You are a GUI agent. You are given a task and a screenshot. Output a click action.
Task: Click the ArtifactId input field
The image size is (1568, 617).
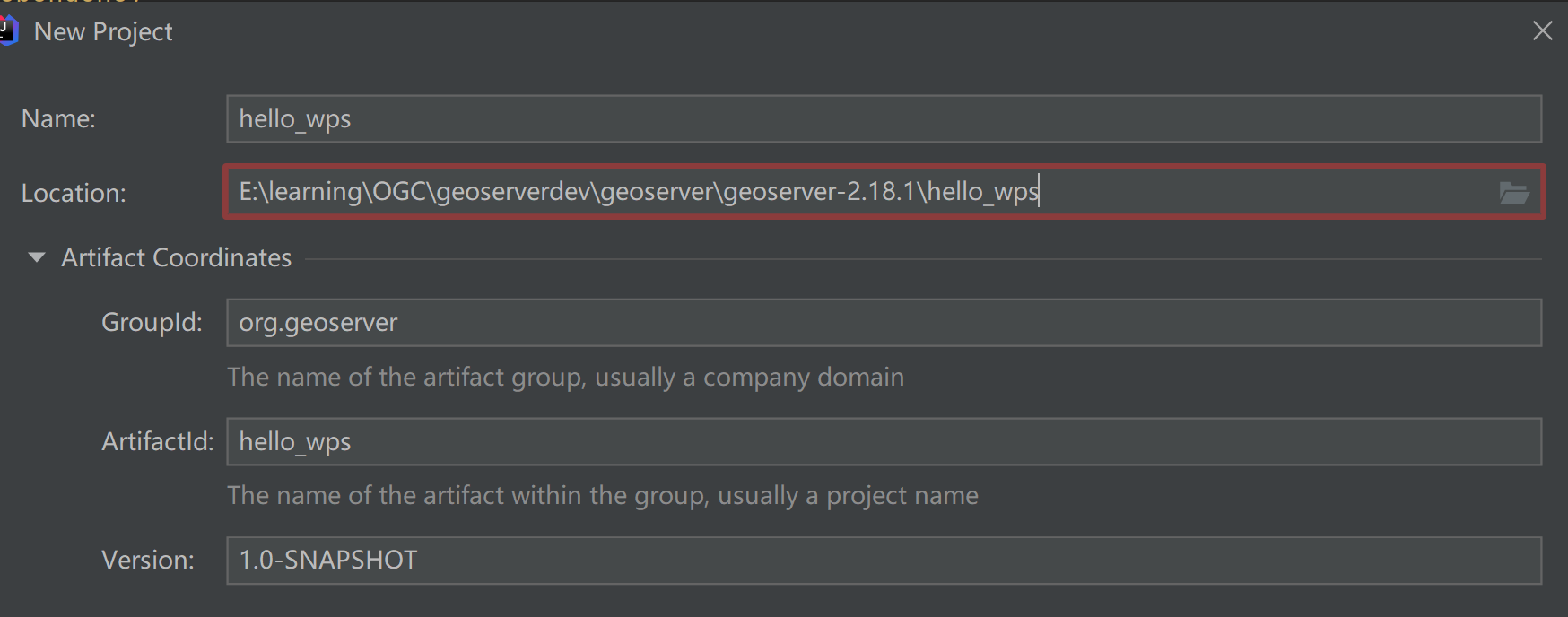(883, 442)
